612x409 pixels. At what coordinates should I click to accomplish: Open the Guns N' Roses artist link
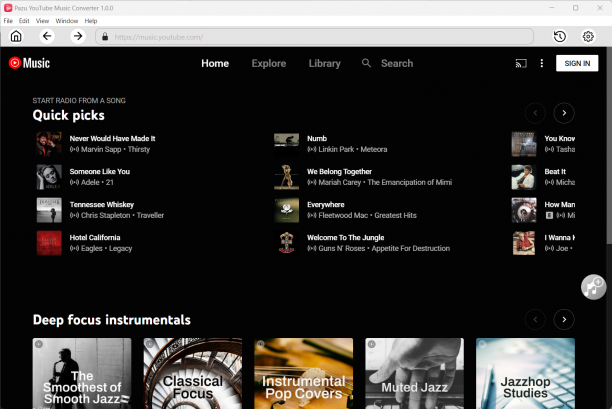click(342, 249)
